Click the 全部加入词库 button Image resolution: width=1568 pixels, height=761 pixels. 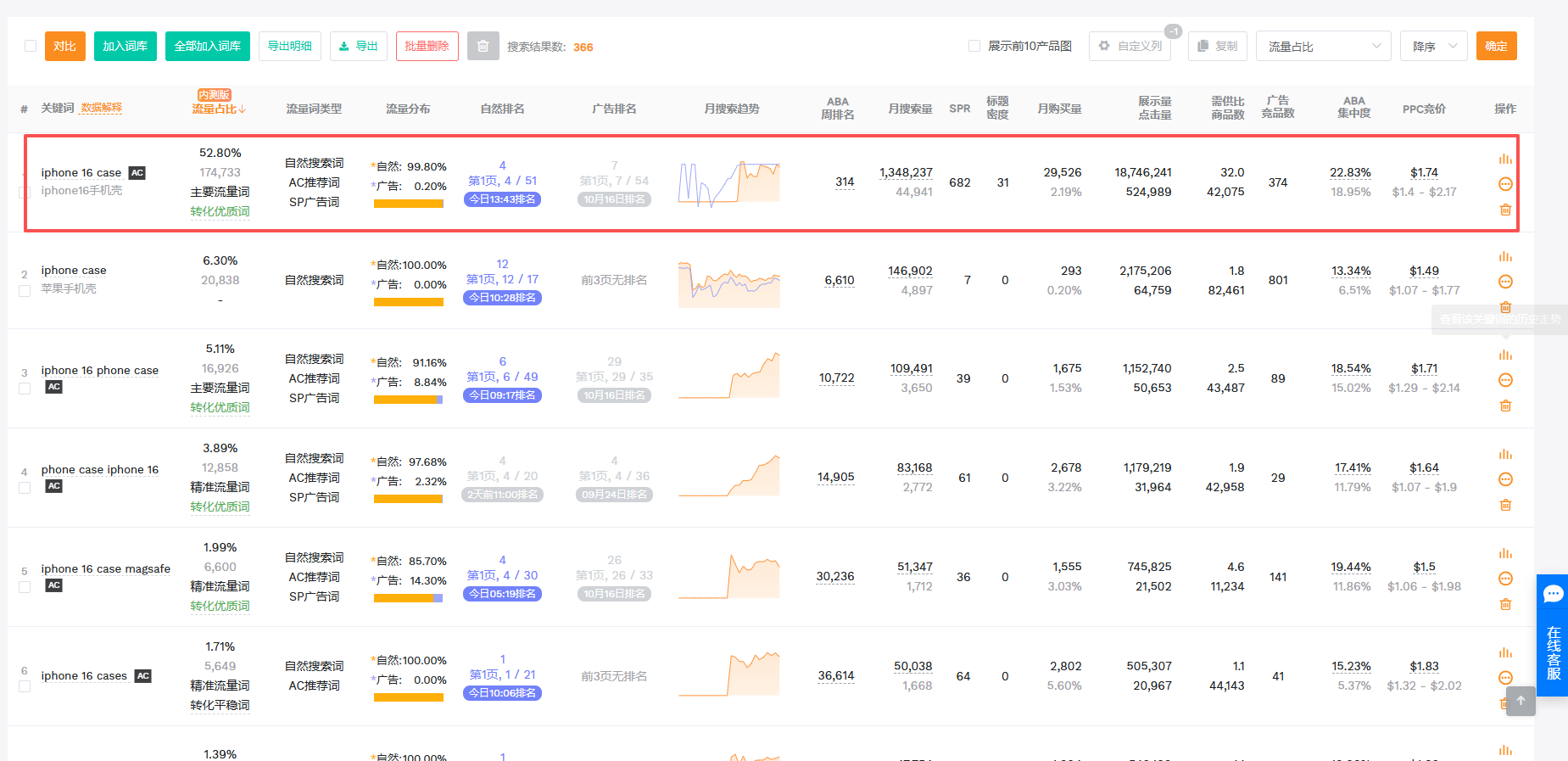pyautogui.click(x=208, y=46)
